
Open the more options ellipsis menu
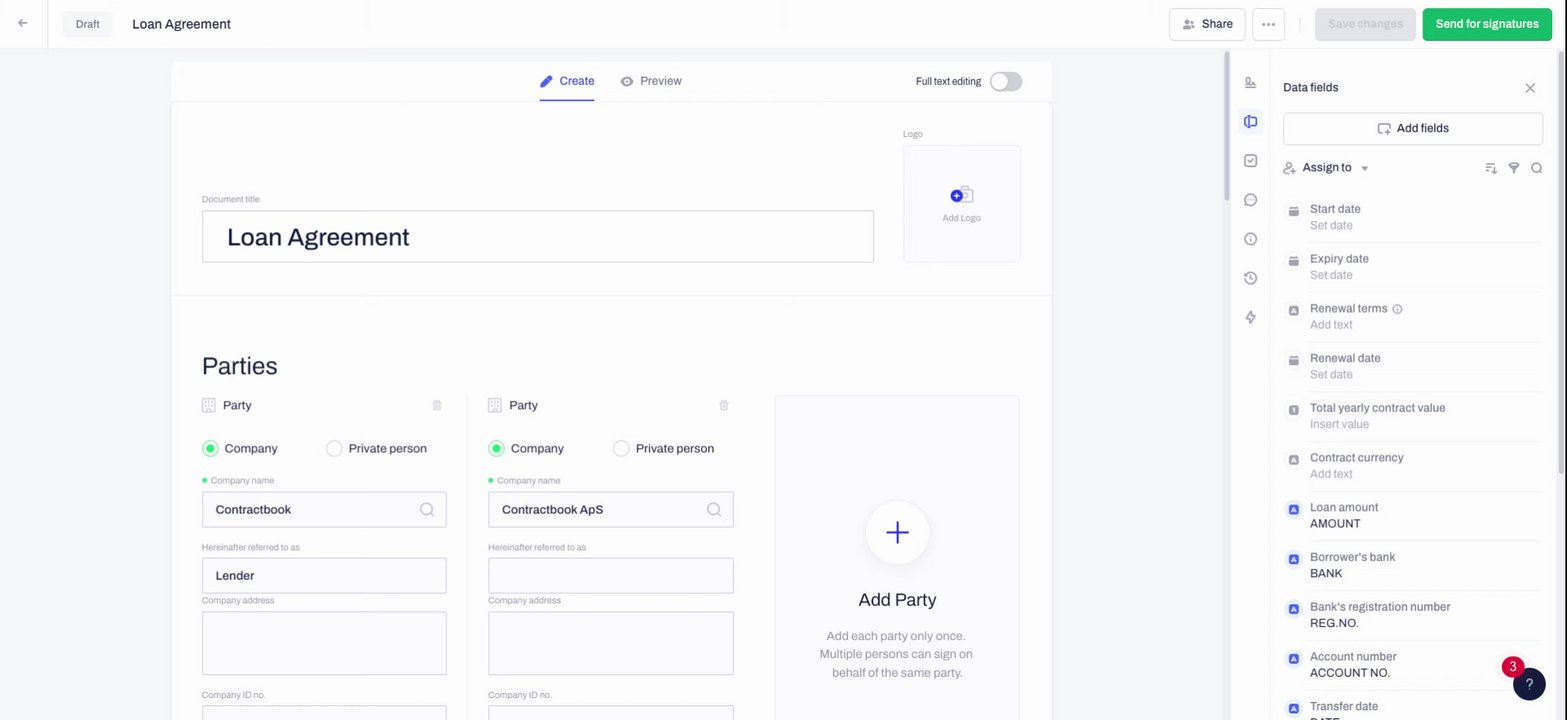click(x=1268, y=24)
